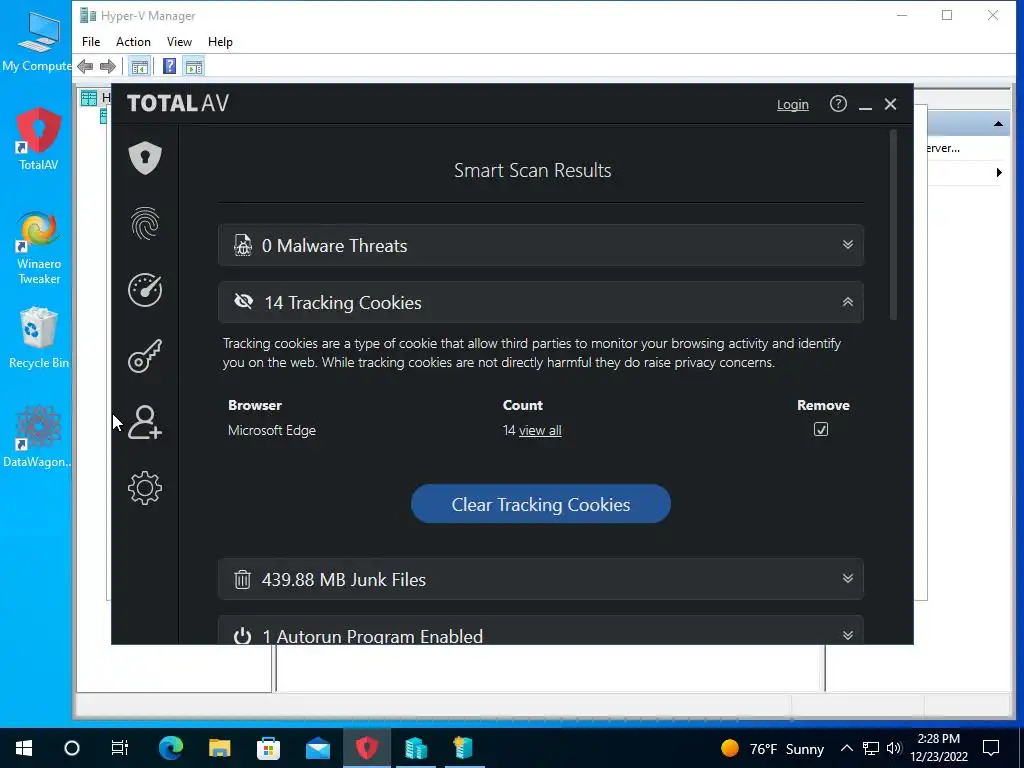Click the network tray icon
This screenshot has width=1024, height=768.
pyautogui.click(x=871, y=748)
